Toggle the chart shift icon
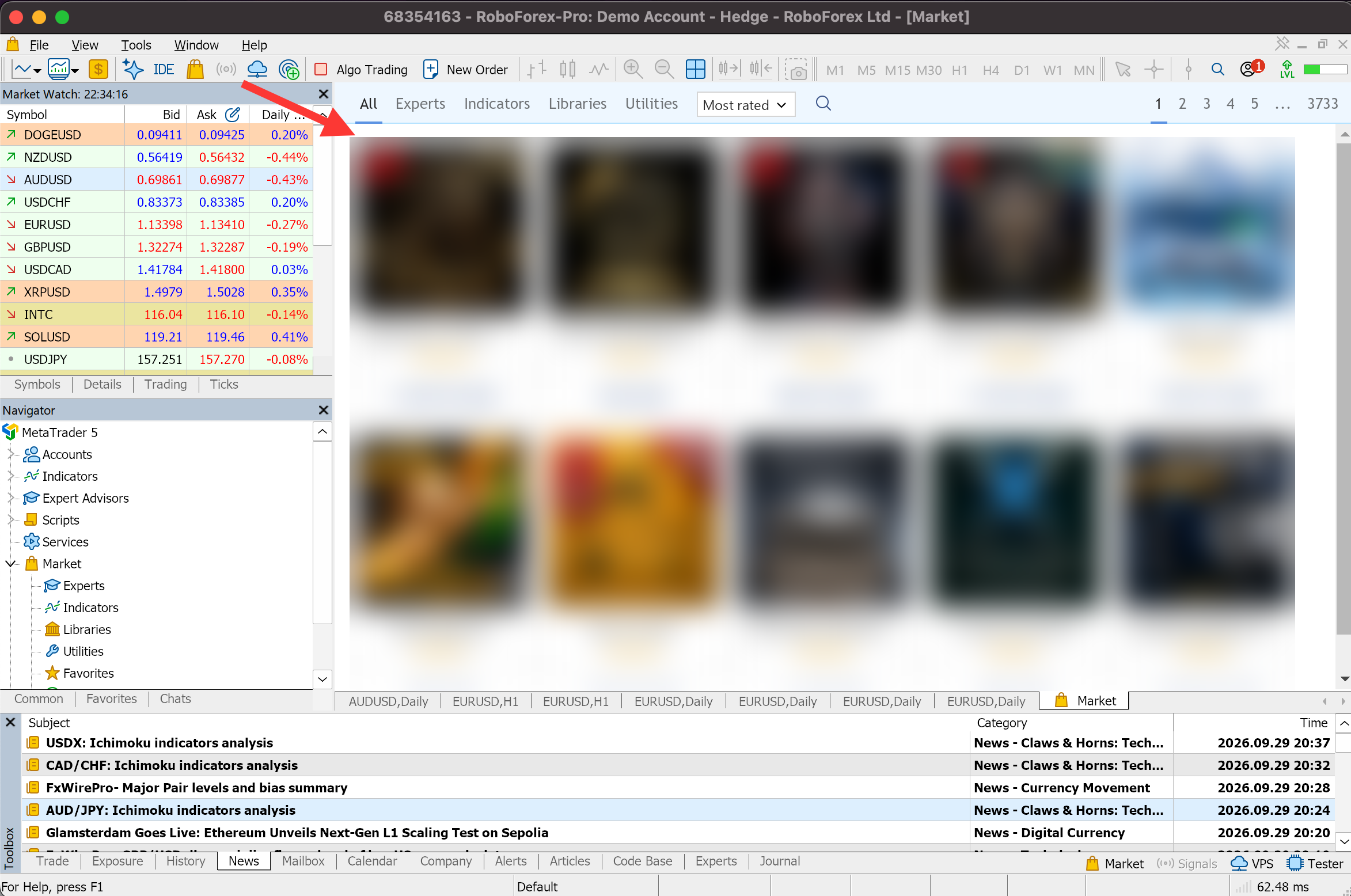 pos(760,70)
